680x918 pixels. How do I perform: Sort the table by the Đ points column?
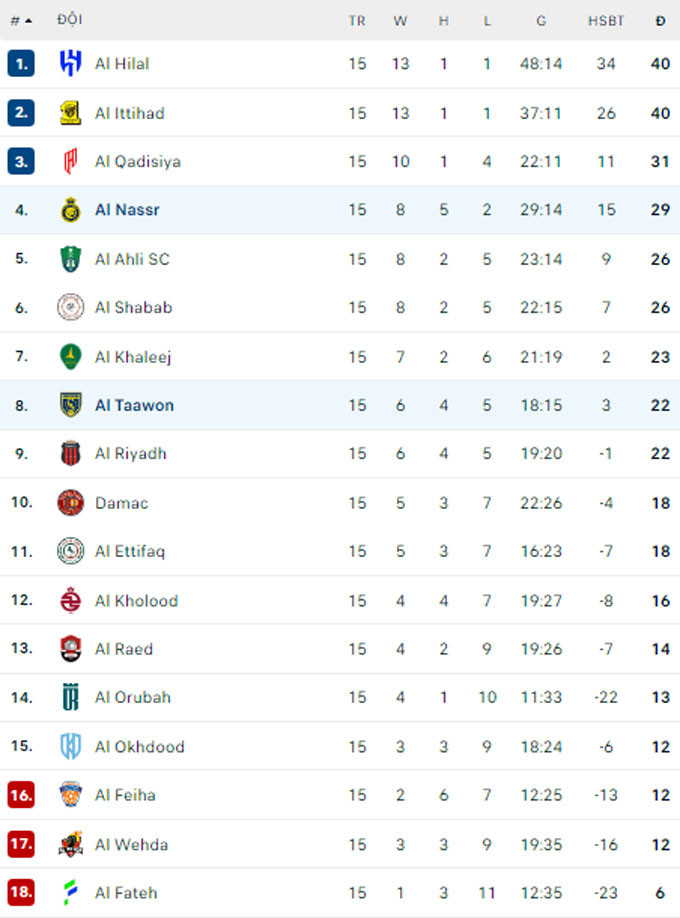(657, 18)
